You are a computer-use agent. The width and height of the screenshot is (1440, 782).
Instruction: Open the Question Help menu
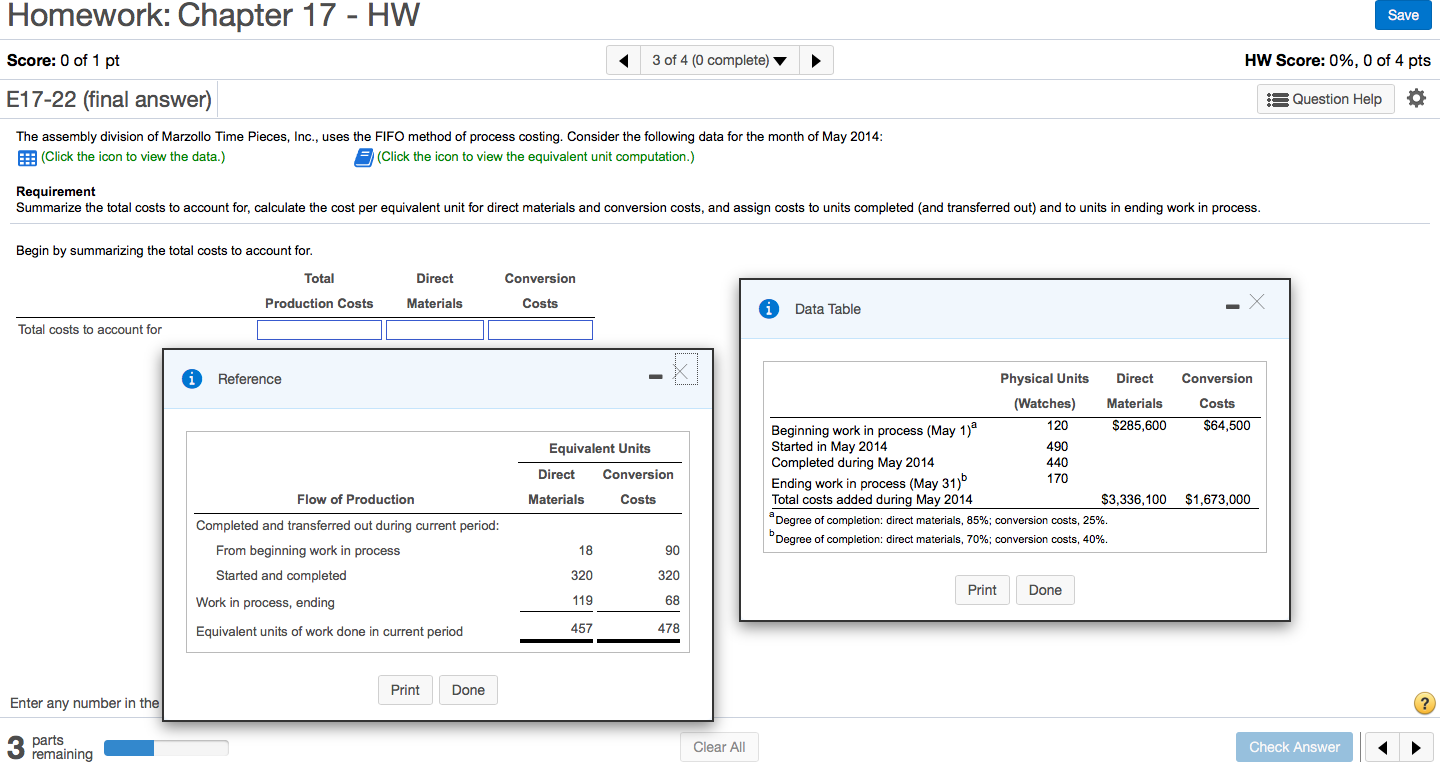coord(1326,99)
